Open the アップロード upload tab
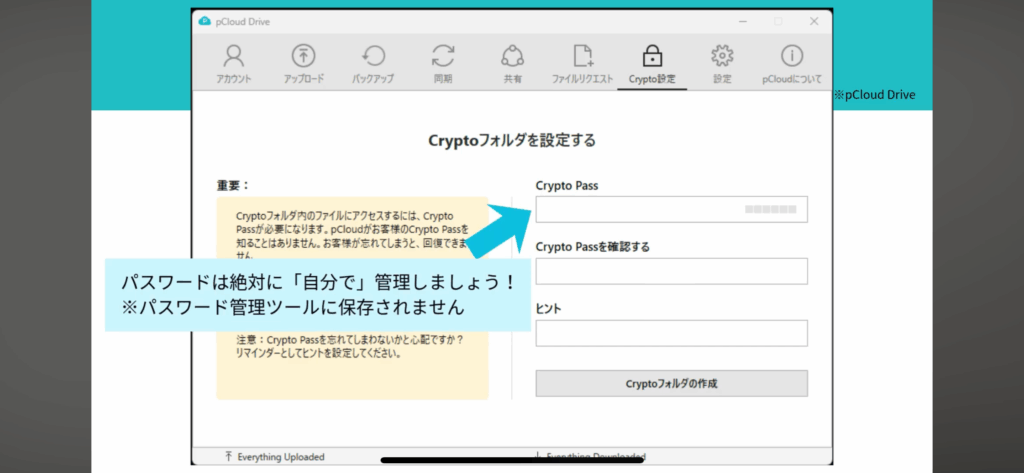 pyautogui.click(x=304, y=64)
